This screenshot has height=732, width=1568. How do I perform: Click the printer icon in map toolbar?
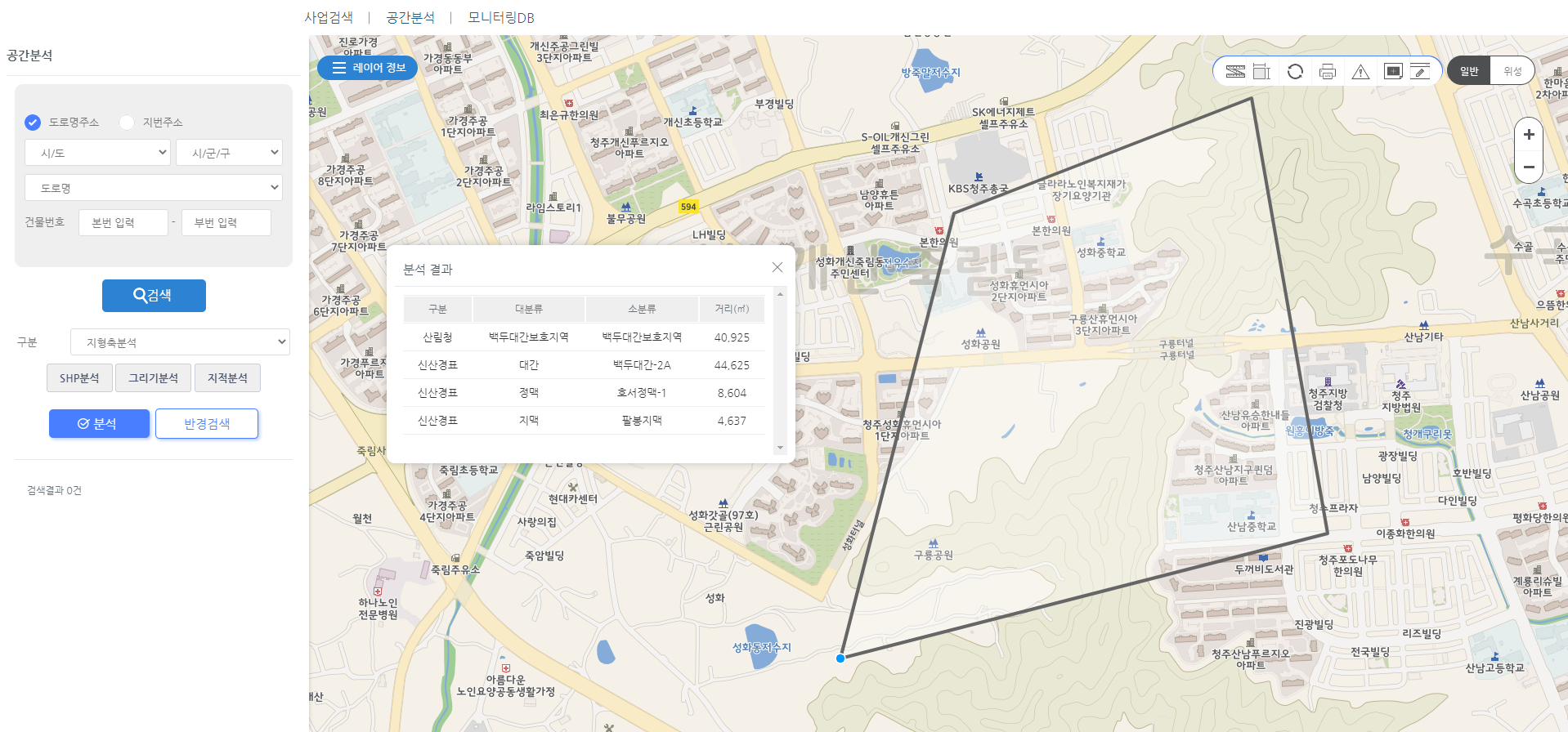coord(1328,72)
